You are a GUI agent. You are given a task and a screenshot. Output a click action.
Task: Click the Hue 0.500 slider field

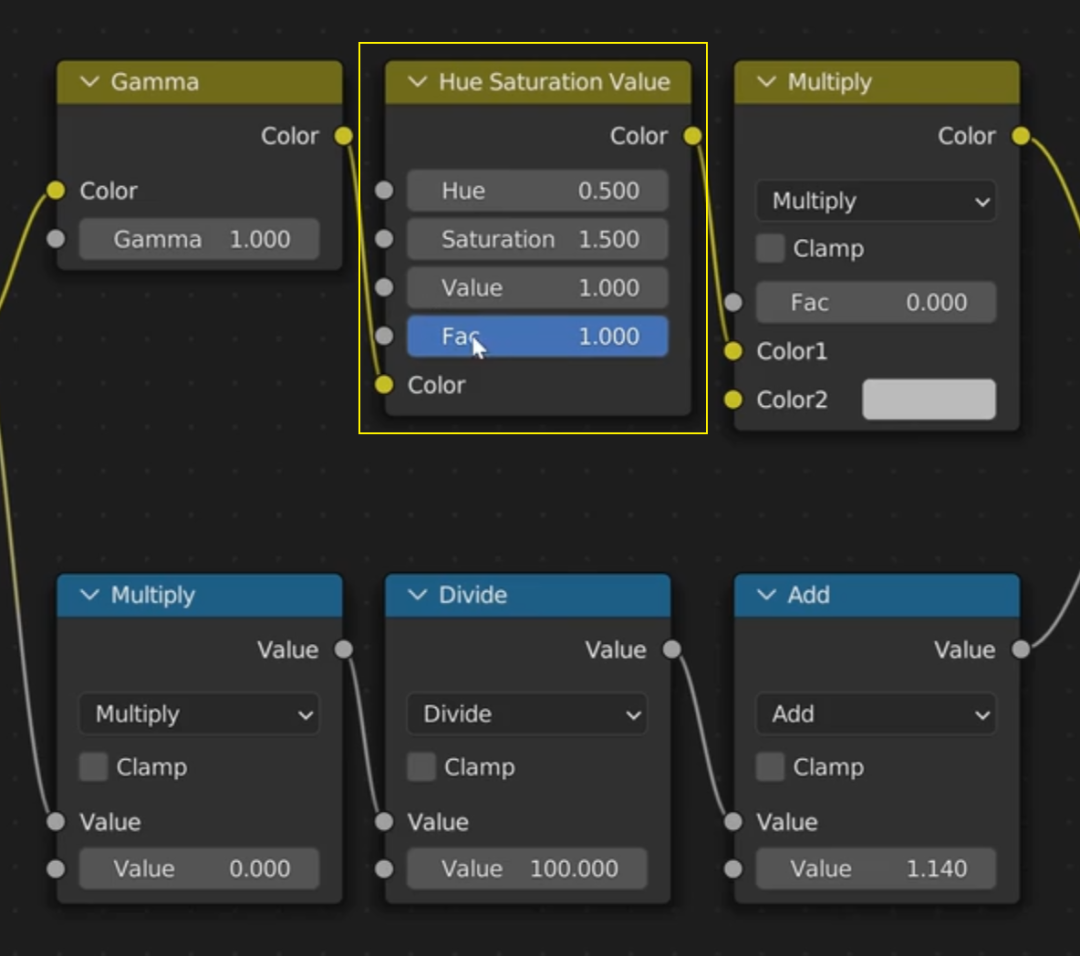pos(537,191)
